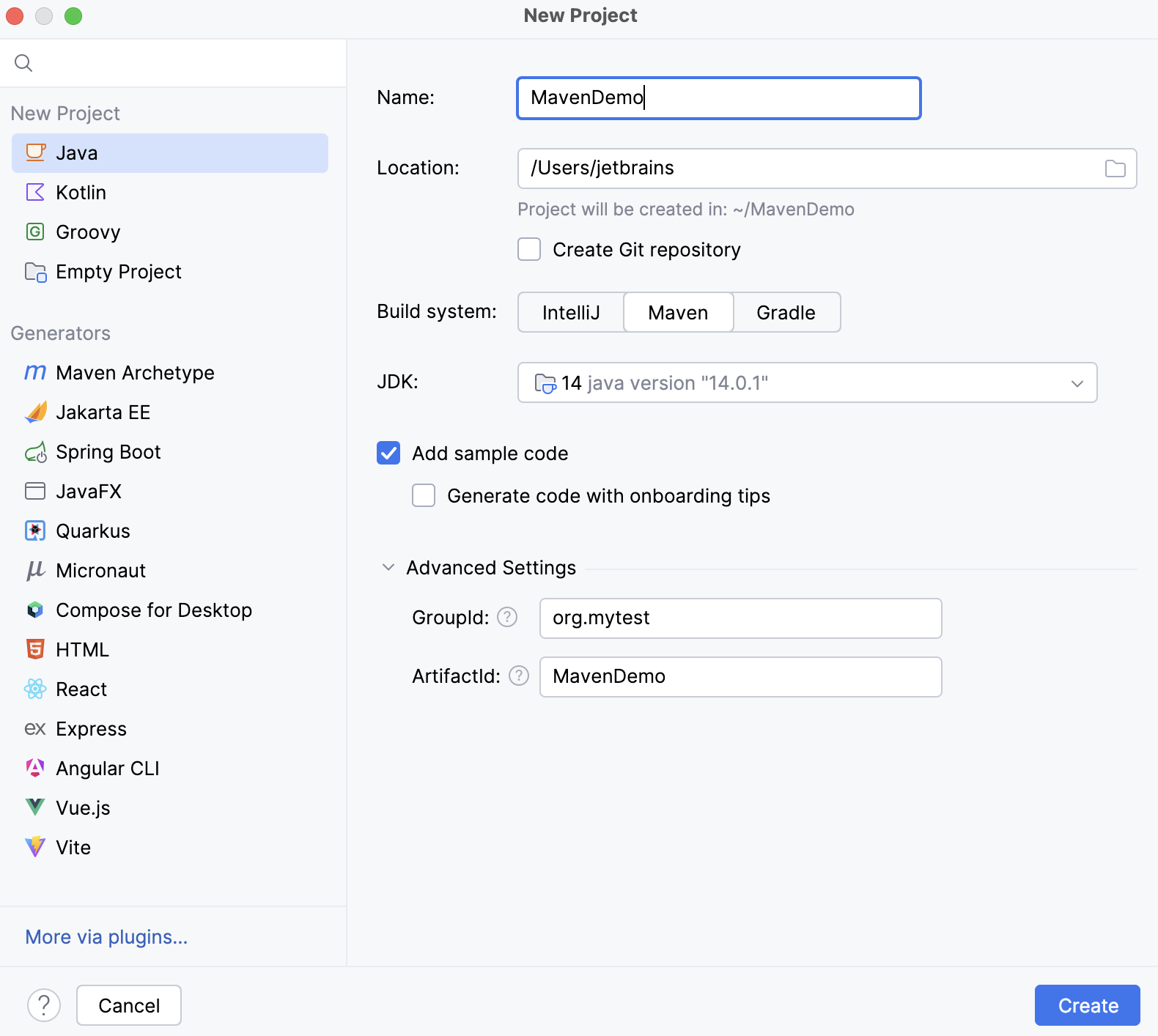Click the search magnifier icon
The width and height of the screenshot is (1158, 1036).
tap(23, 63)
